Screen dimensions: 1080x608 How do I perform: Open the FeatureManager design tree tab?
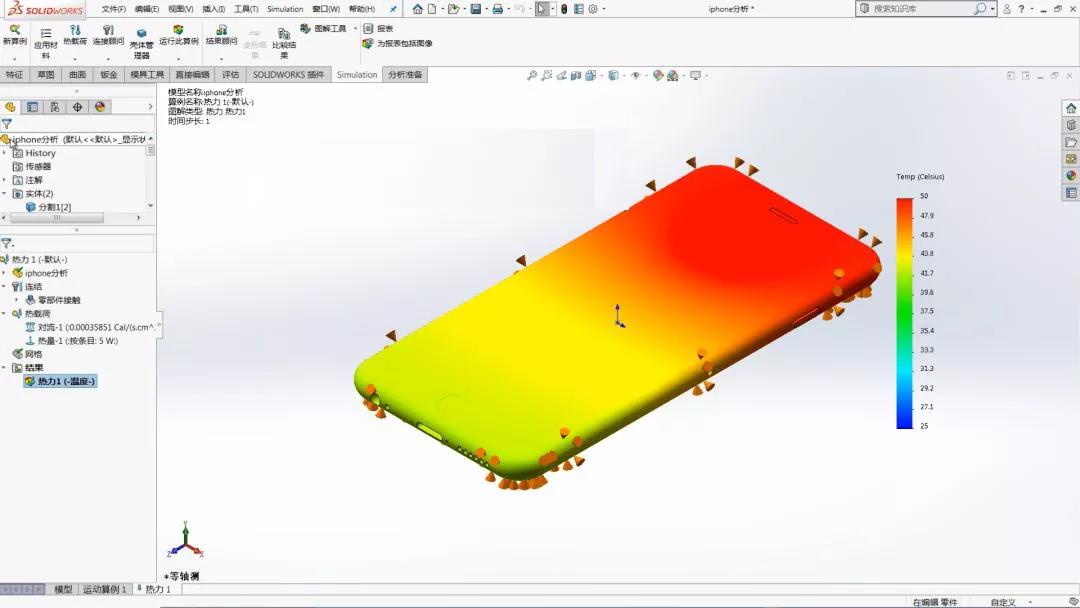tap(10, 107)
